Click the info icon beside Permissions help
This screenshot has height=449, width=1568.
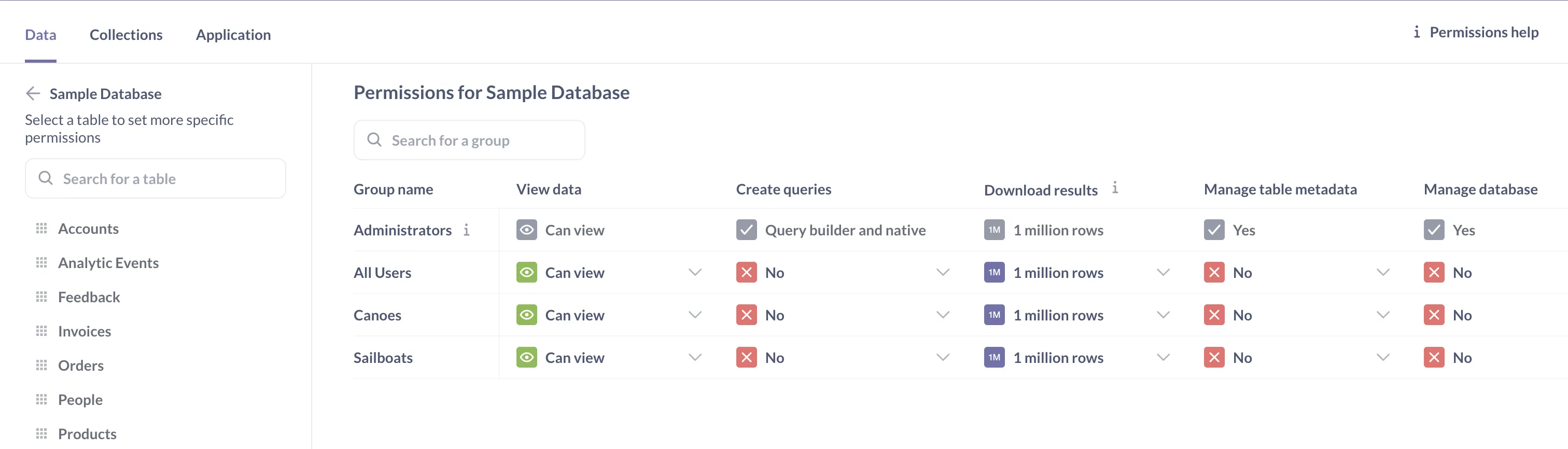pos(1417,32)
